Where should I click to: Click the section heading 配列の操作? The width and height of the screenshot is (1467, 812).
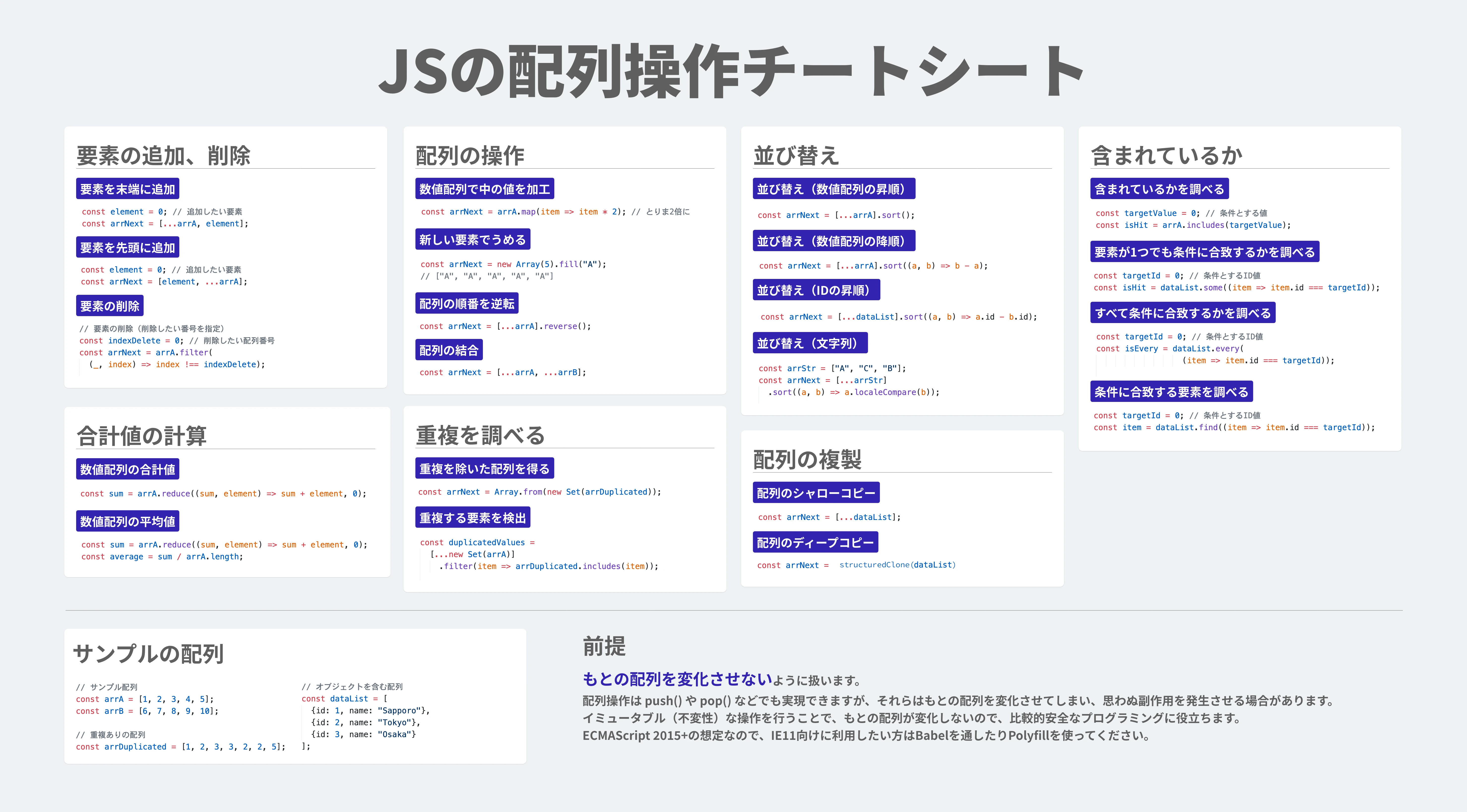pyautogui.click(x=470, y=155)
